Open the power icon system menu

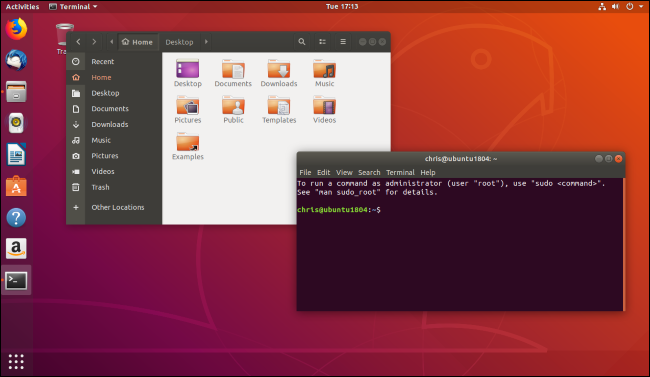630,7
